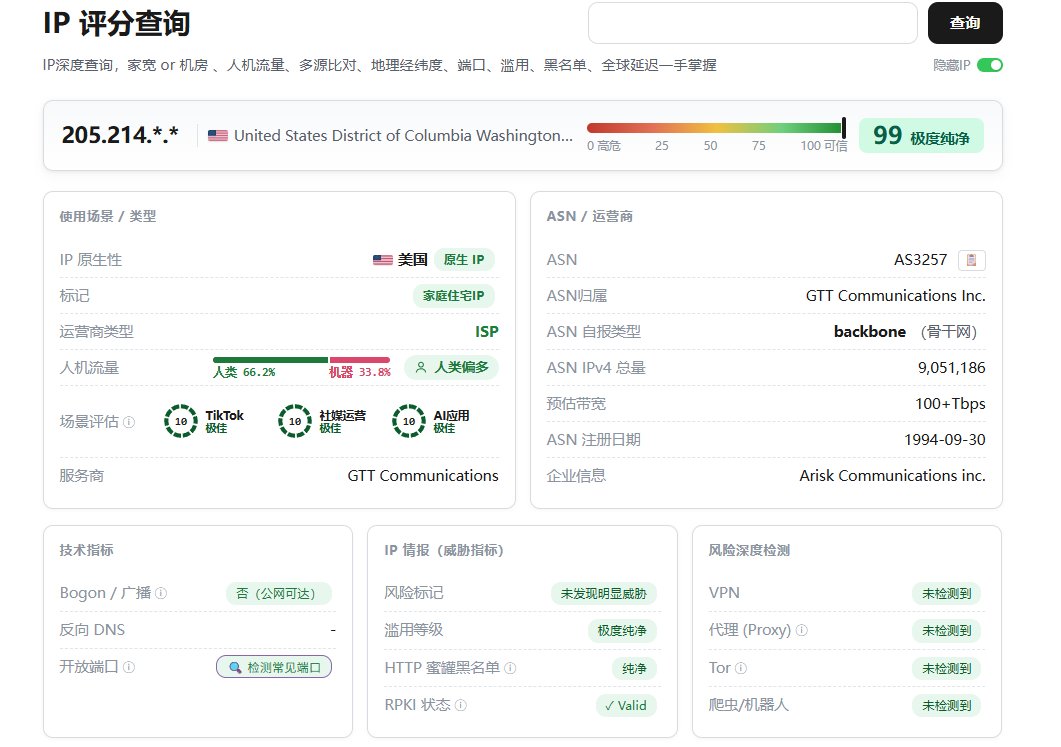Viewport: 1061px width, 747px height.
Task: Click the IP 情报 (威胁指标) heading
Action: pos(444,550)
